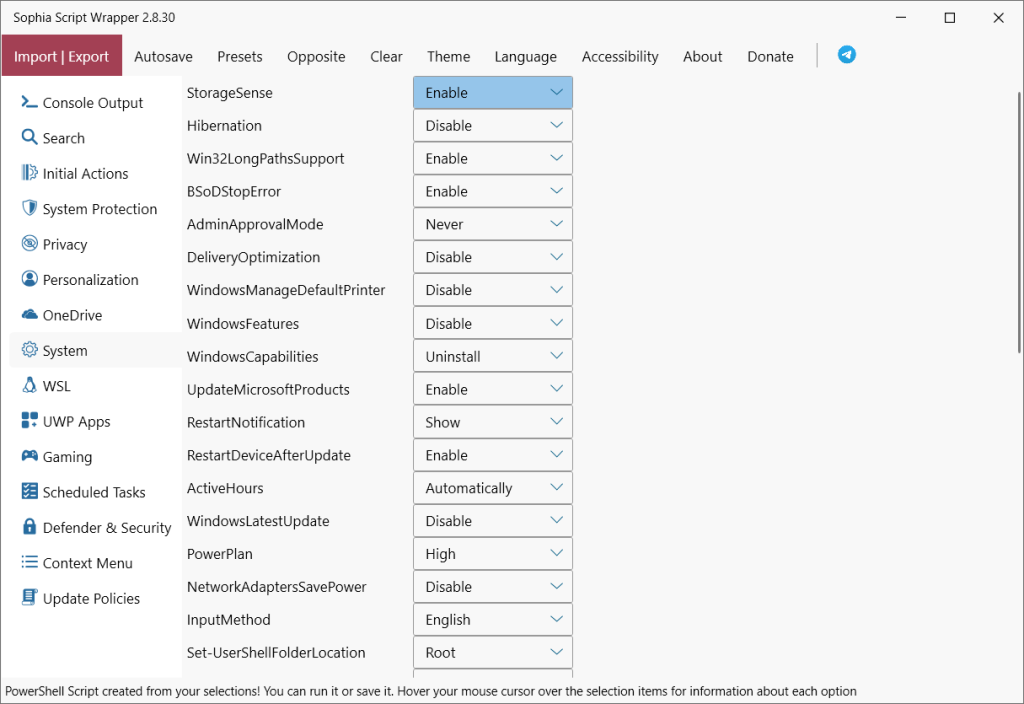The height and width of the screenshot is (704, 1024).
Task: Open the AdminApprovalMode dropdown
Action: pyautogui.click(x=493, y=224)
